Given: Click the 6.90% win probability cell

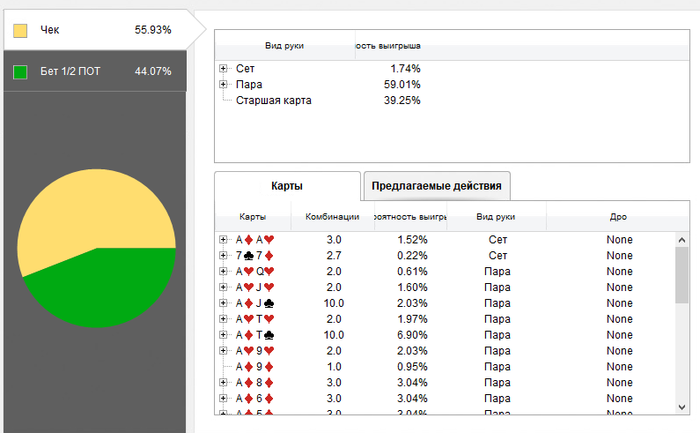Looking at the screenshot, I should coord(412,335).
